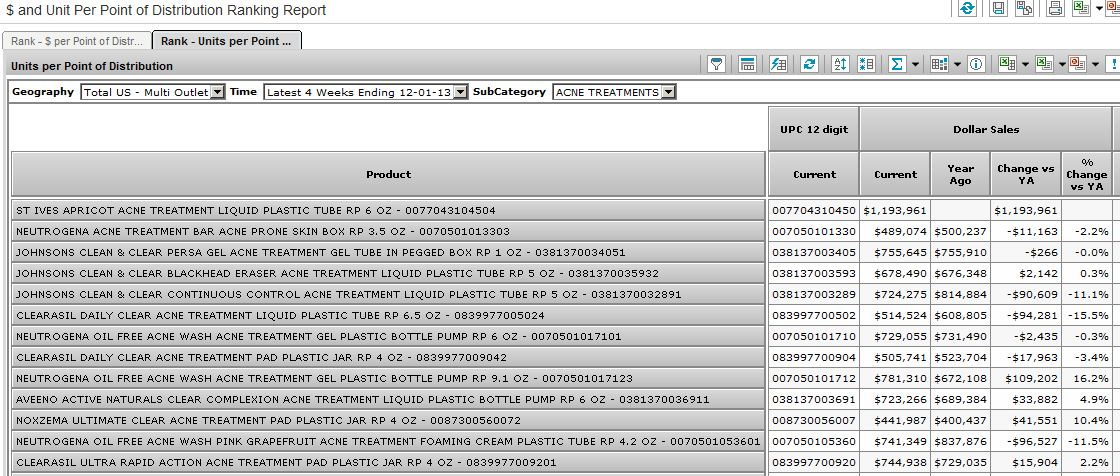Click the floppy disk save icon
Screen dimensions: 1120x476
point(998,9)
